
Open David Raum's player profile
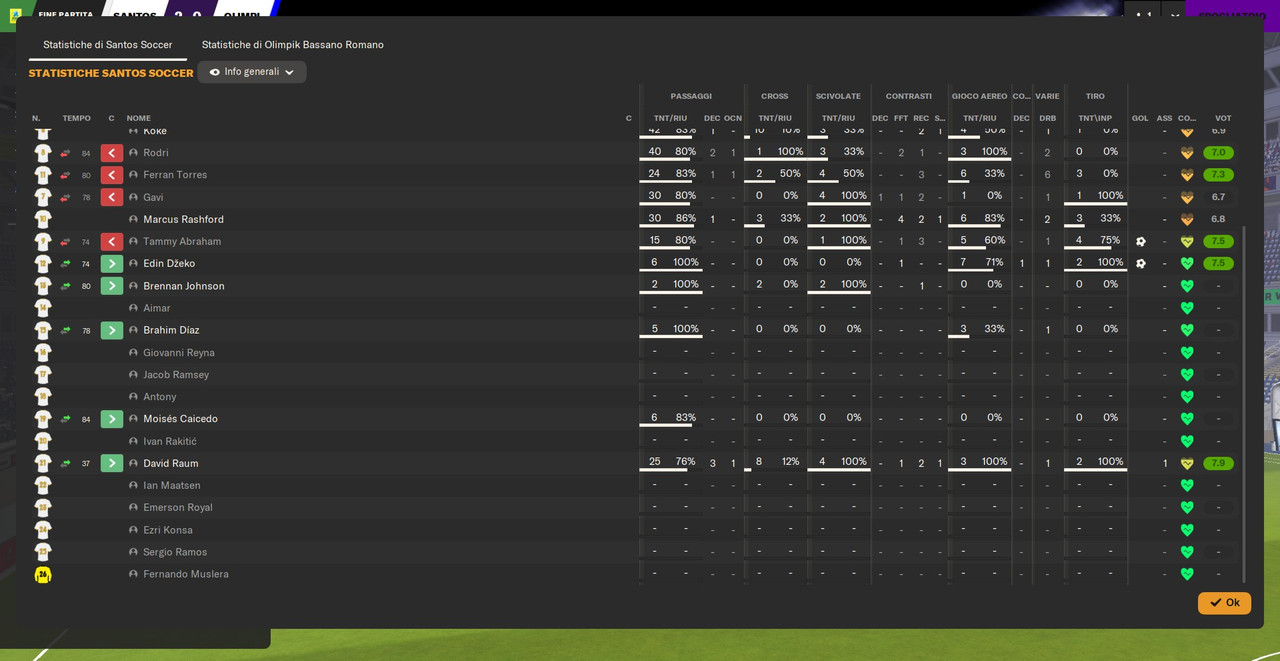171,463
